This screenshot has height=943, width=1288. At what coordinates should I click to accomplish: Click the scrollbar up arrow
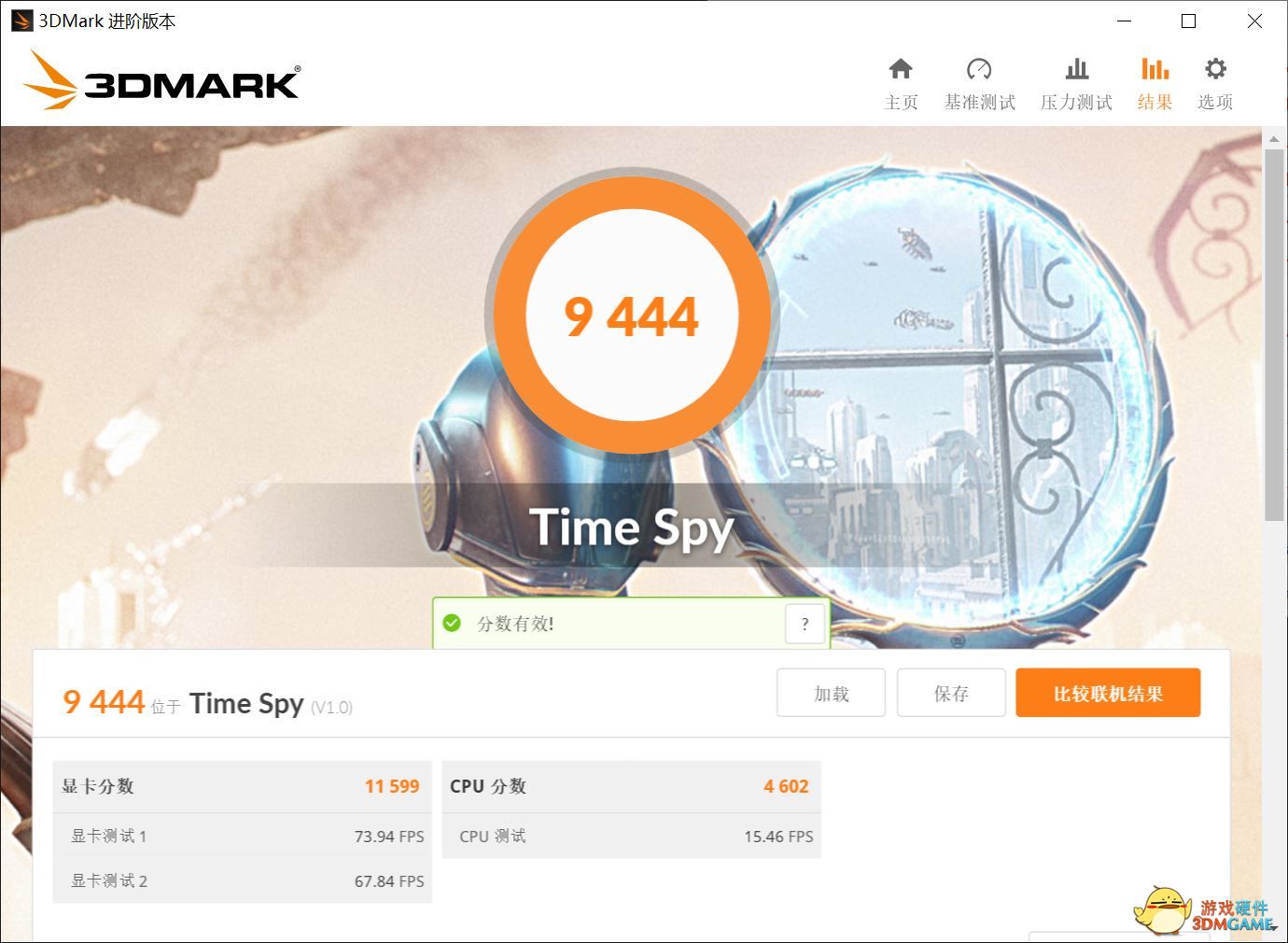[x=1274, y=139]
